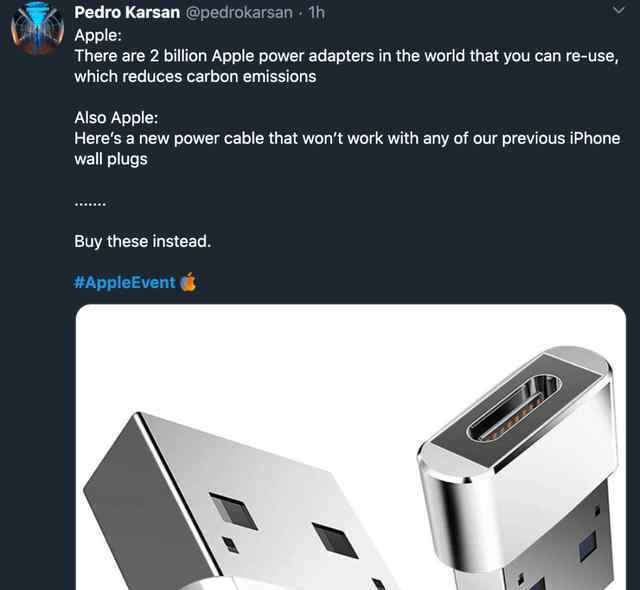Click the Pedro Karsan display name

pos(127,13)
